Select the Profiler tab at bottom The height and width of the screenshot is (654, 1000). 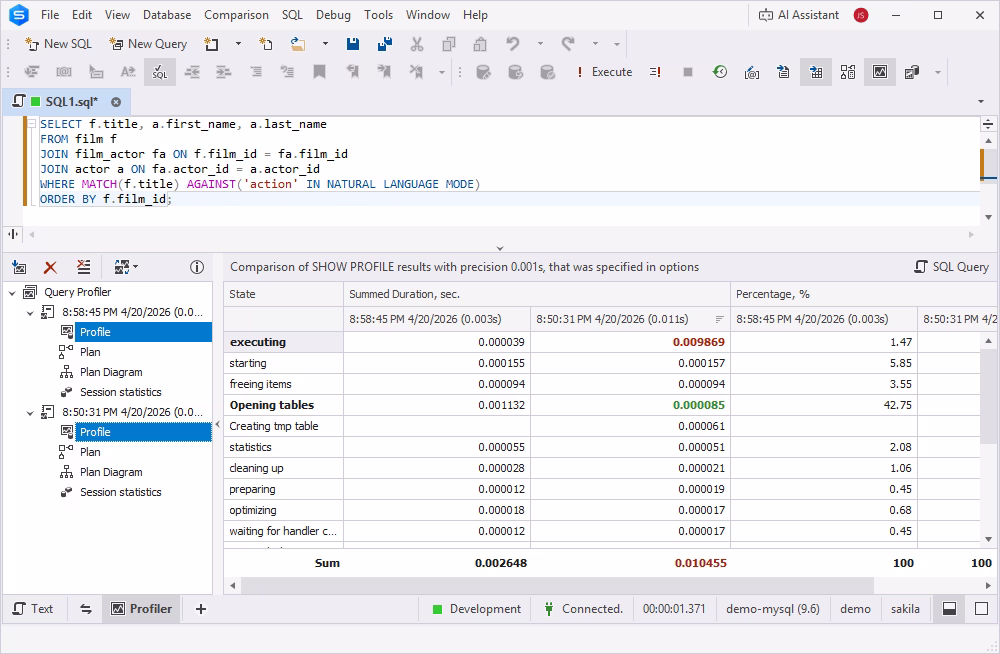point(142,609)
